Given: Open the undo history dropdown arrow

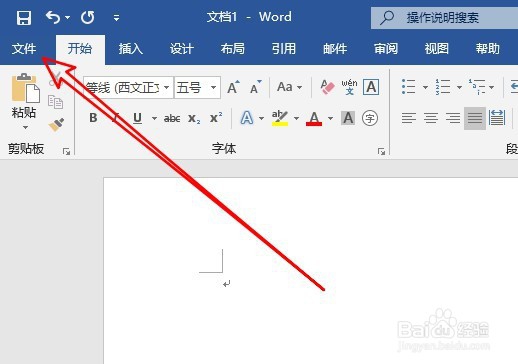Looking at the screenshot, I should [x=67, y=17].
